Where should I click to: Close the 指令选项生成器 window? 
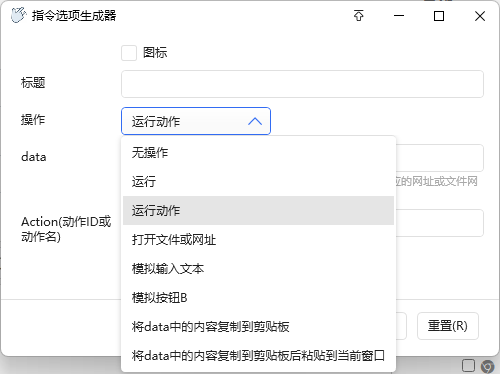(480, 16)
